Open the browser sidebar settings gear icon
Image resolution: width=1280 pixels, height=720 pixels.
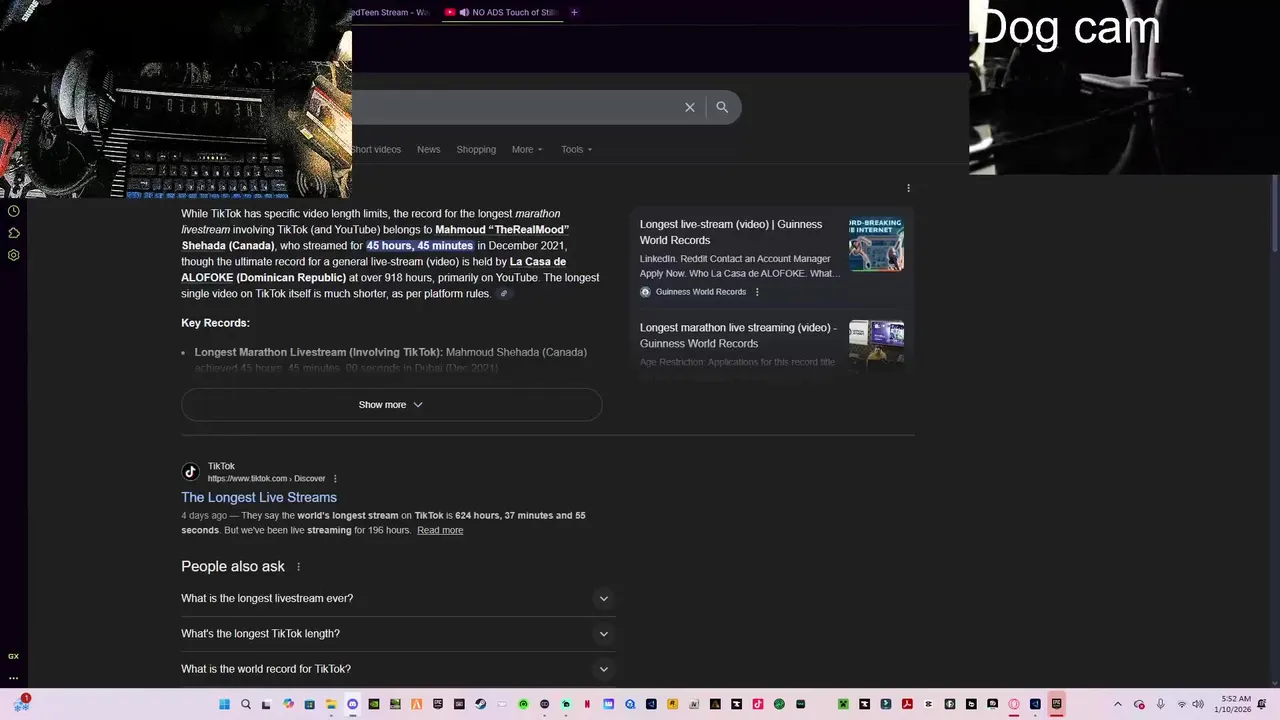[x=14, y=255]
